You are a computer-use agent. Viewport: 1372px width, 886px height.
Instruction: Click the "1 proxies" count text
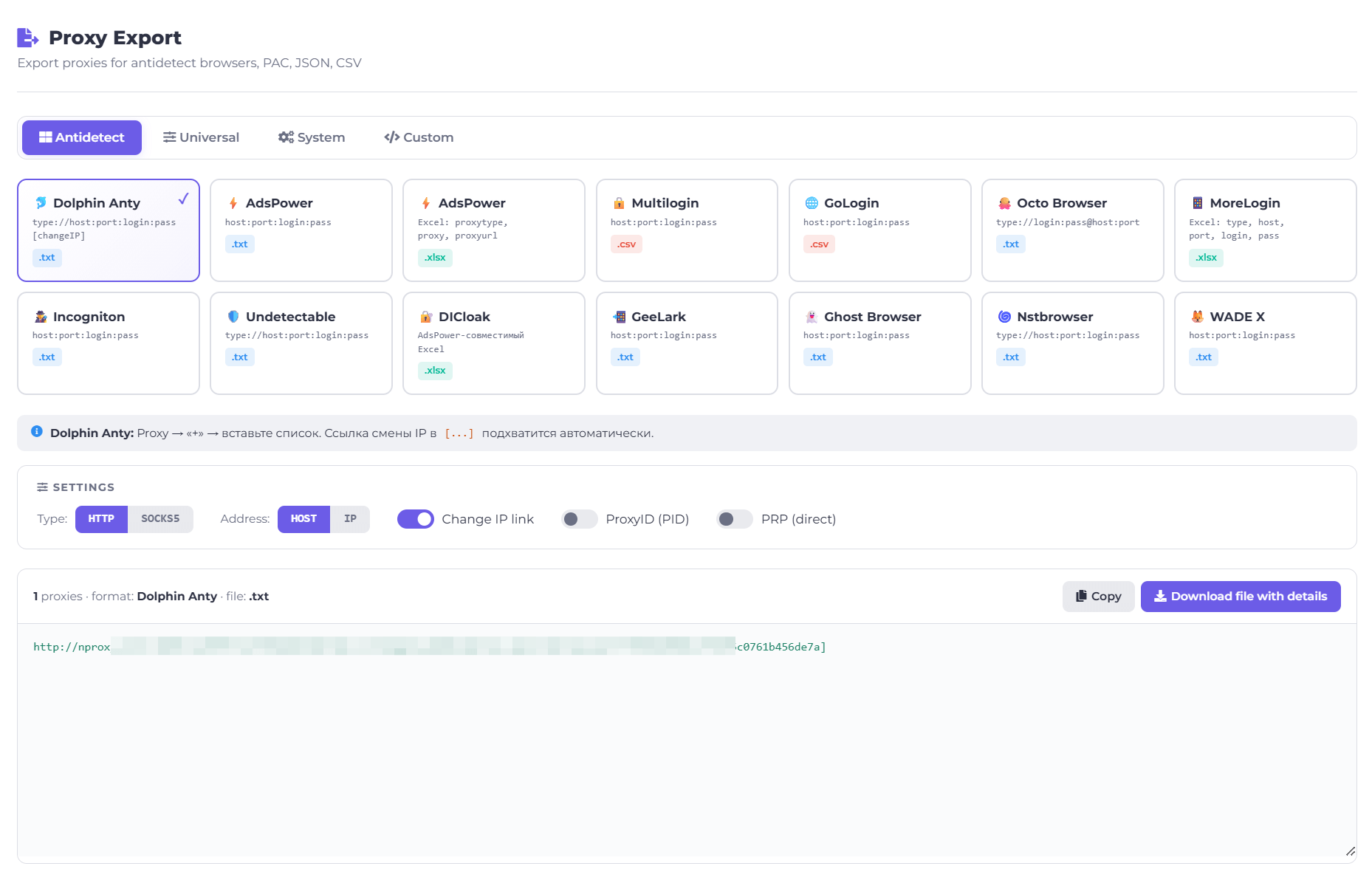tap(58, 597)
